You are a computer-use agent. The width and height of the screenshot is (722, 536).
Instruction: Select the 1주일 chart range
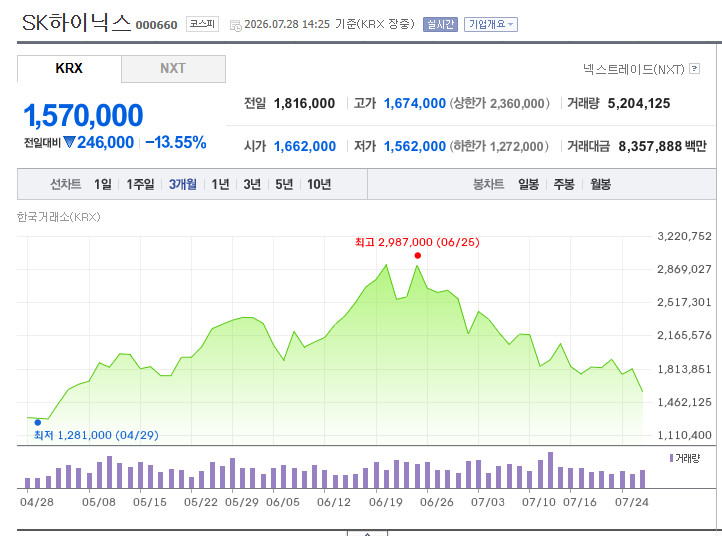point(140,184)
